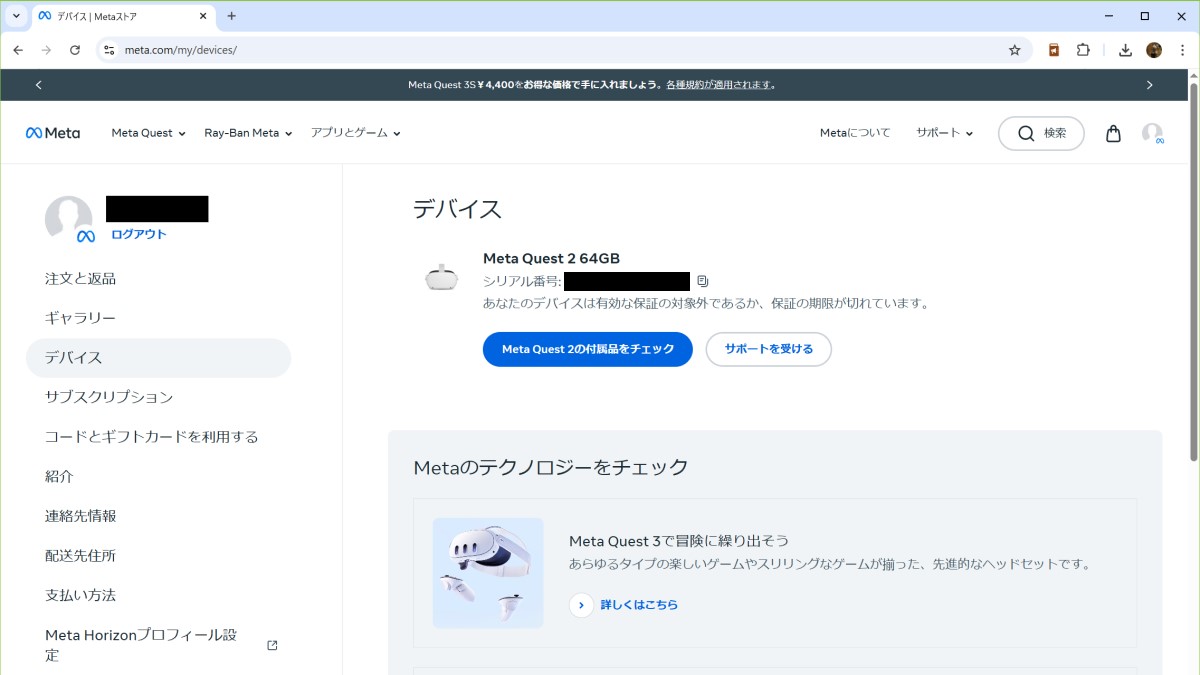
Task: Open ギャラリー in sidebar
Action: click(80, 318)
